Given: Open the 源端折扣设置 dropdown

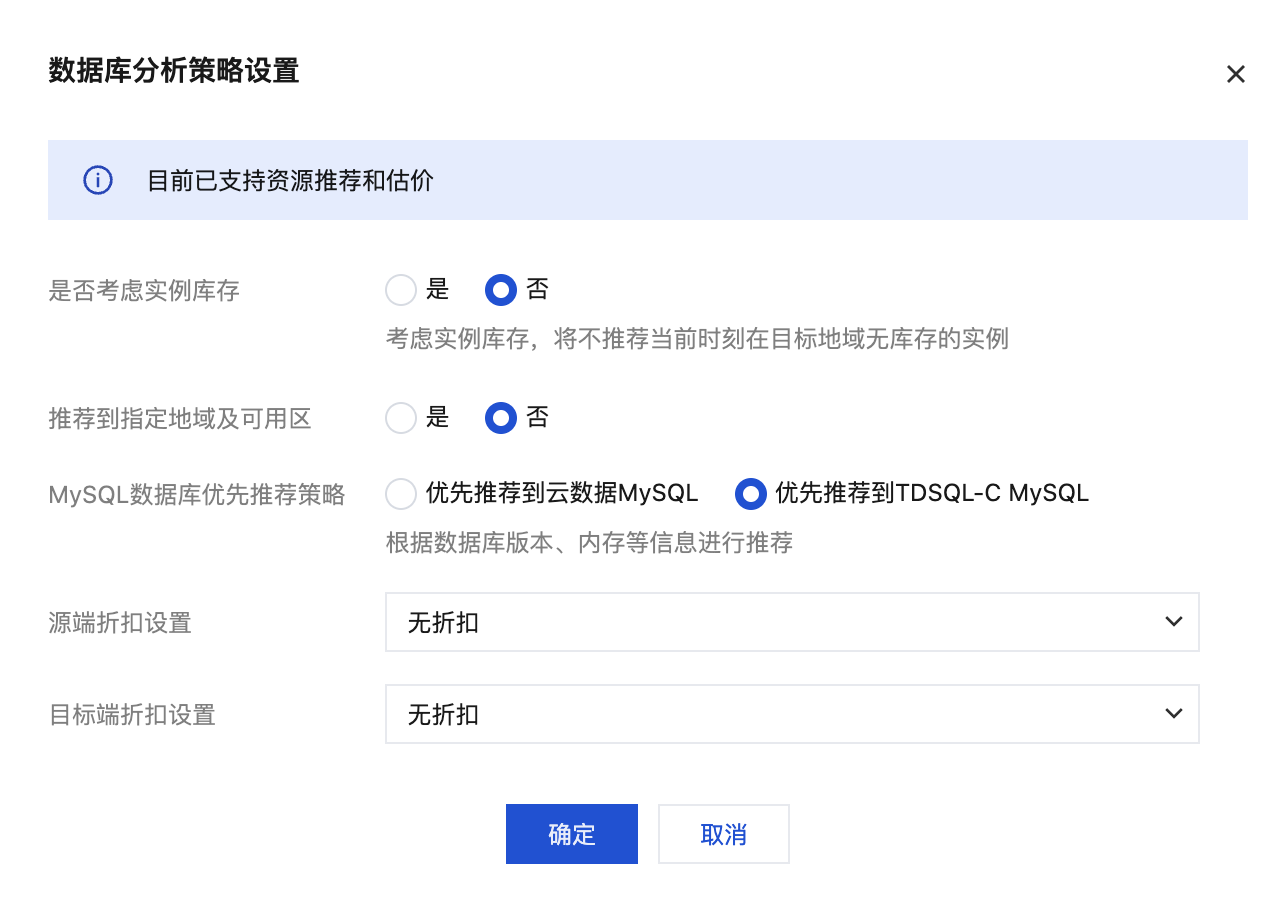Looking at the screenshot, I should point(791,622).
